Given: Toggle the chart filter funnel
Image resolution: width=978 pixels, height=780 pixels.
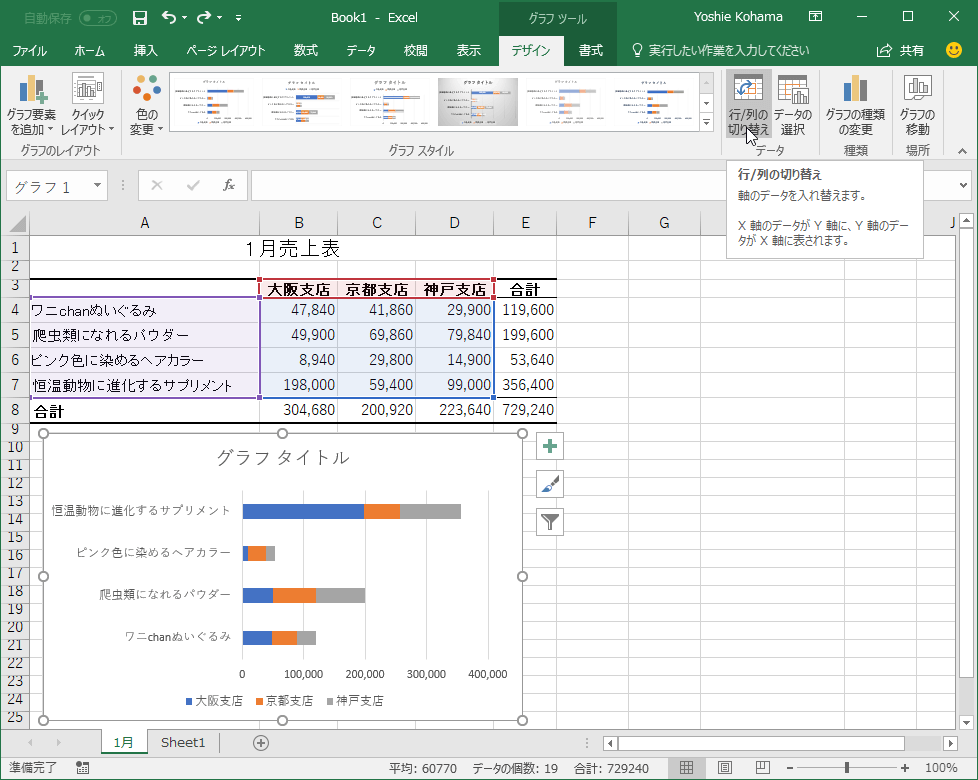Looking at the screenshot, I should [549, 522].
